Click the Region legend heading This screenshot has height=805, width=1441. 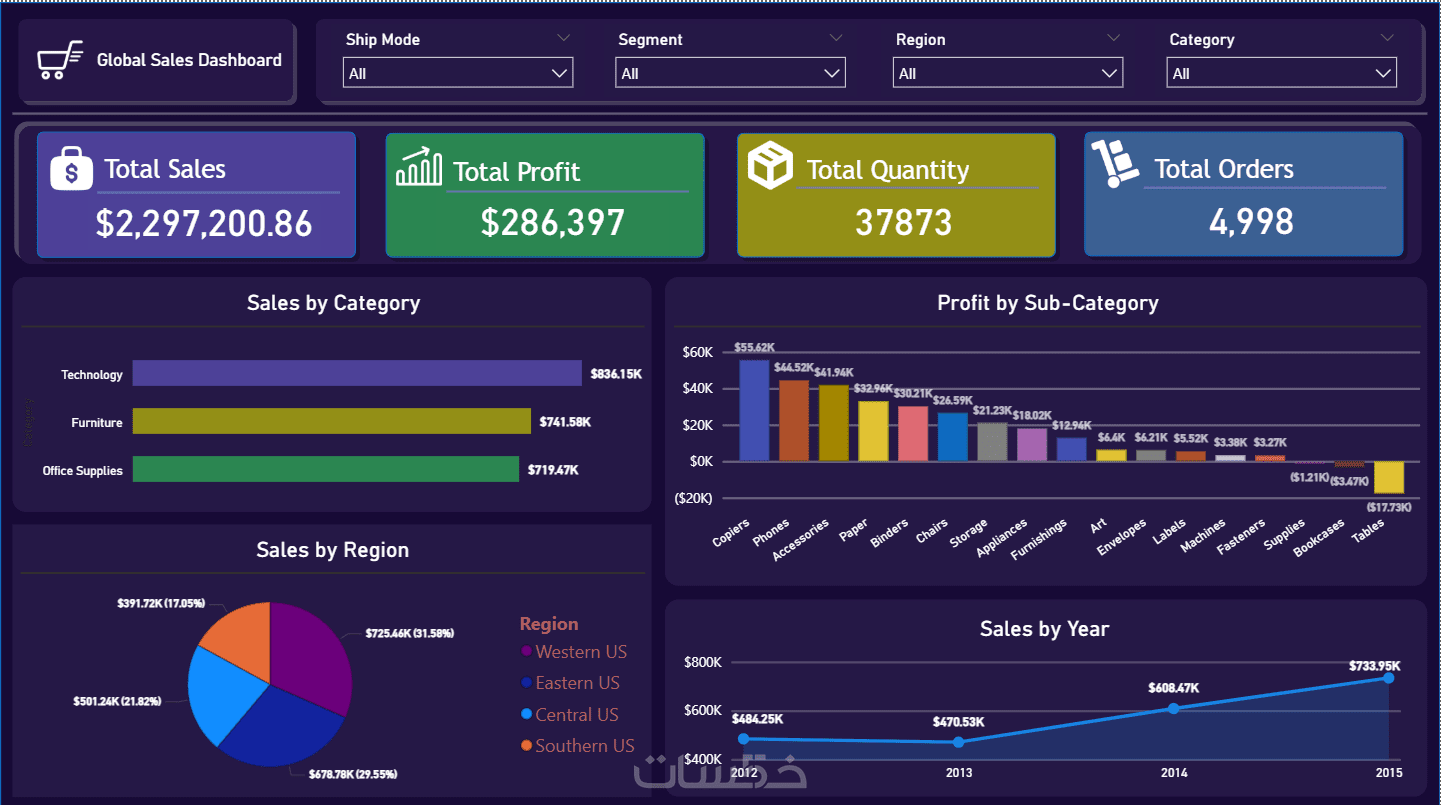pos(549,624)
